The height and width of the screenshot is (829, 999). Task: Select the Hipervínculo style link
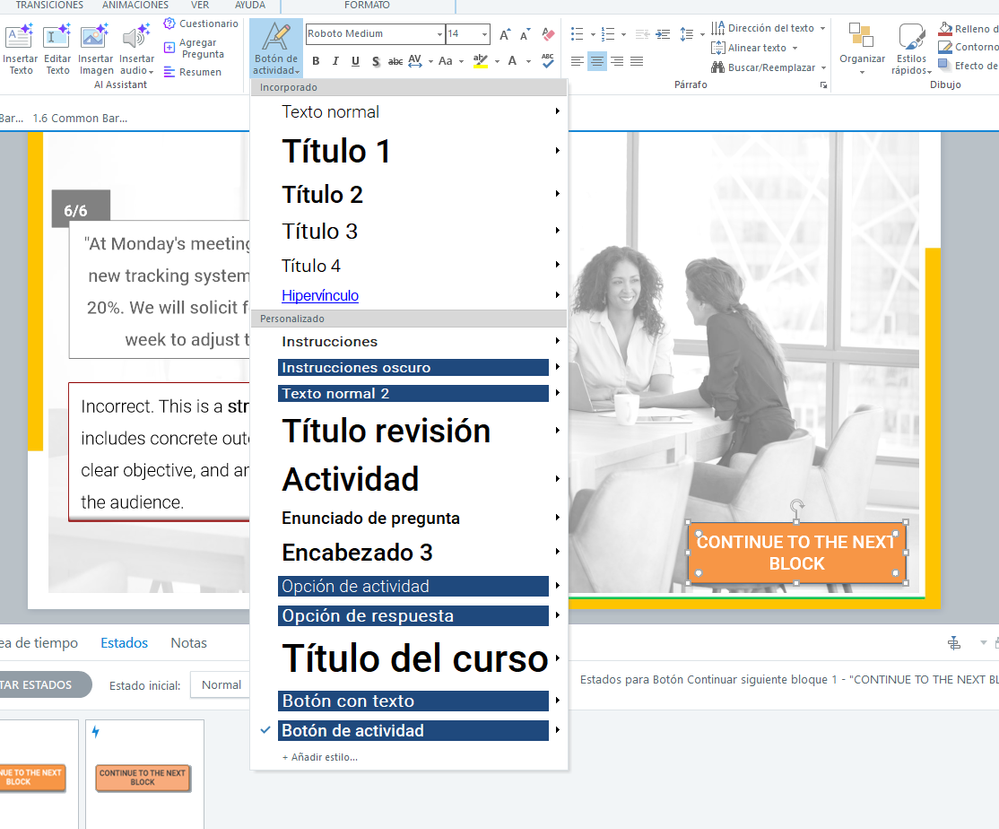[x=320, y=295]
